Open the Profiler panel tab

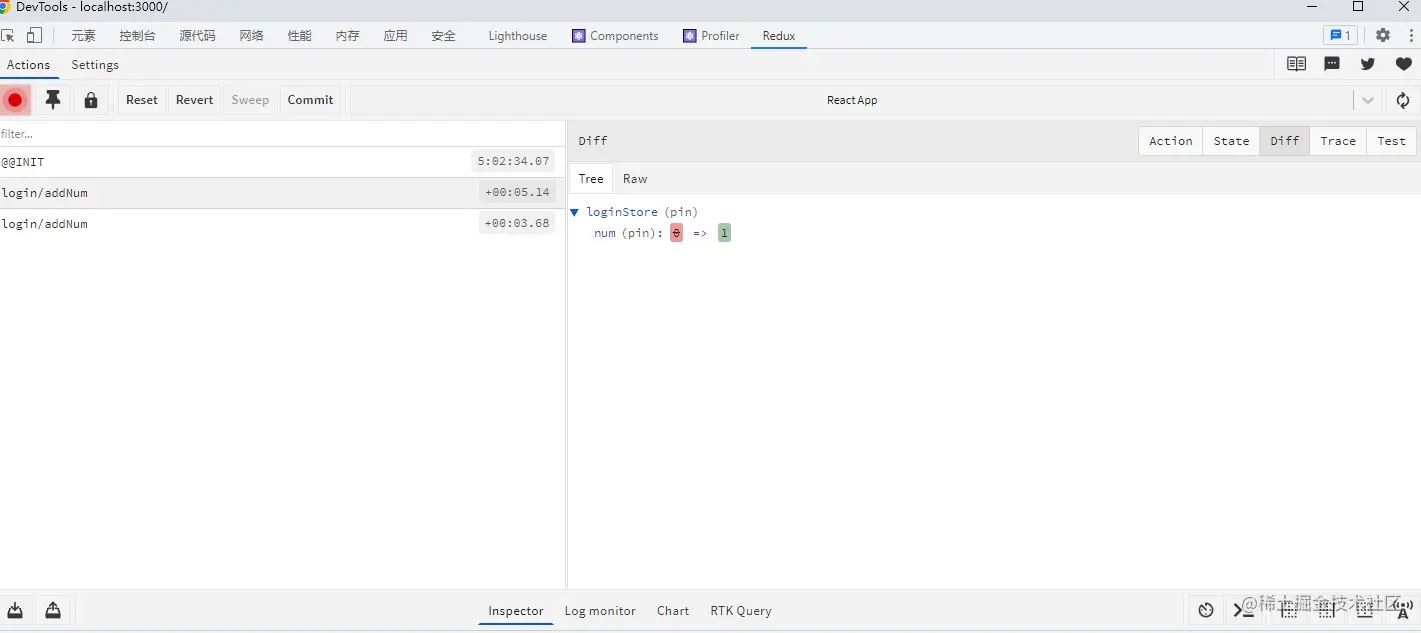click(711, 36)
